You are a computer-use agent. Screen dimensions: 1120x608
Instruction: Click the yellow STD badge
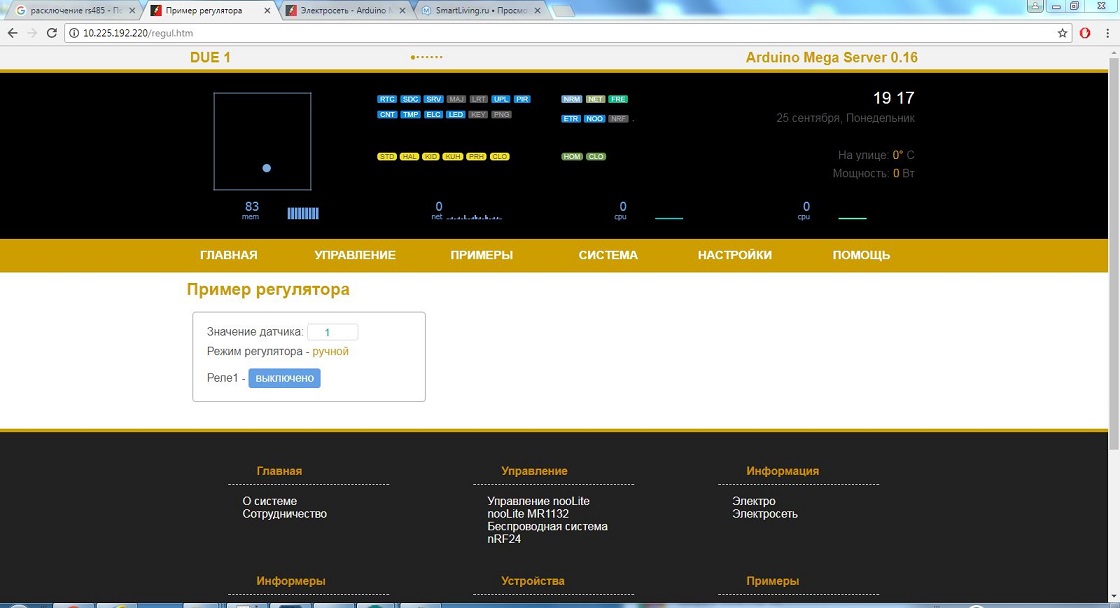387,157
